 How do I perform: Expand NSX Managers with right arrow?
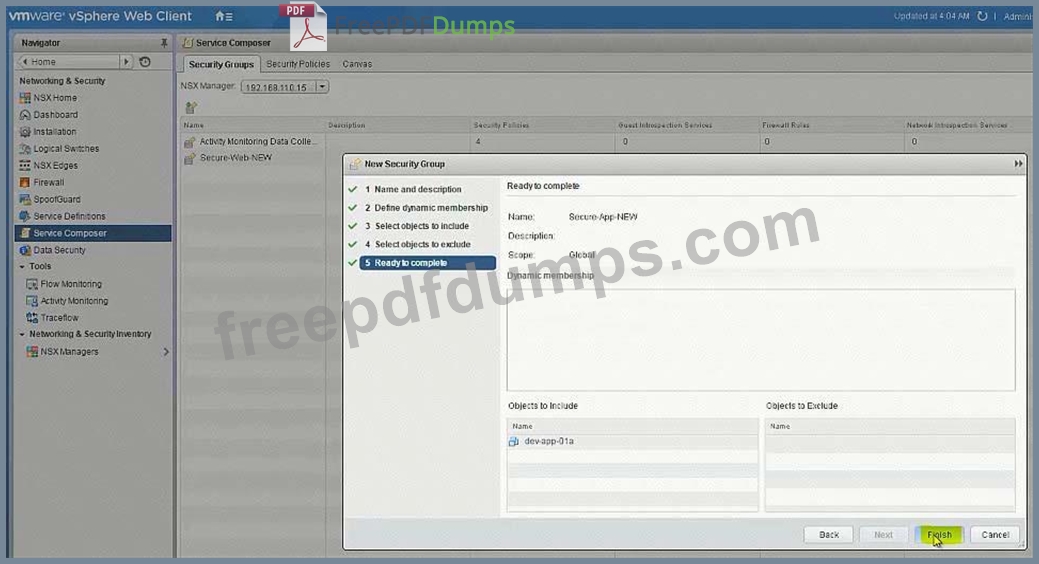[x=166, y=352]
